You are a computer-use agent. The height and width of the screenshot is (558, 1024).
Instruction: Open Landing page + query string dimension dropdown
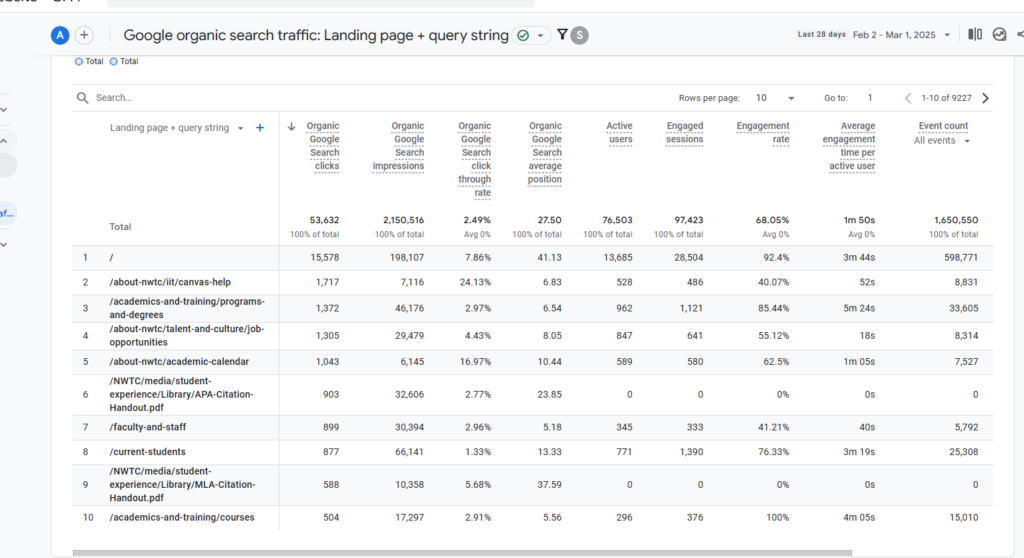pos(240,128)
